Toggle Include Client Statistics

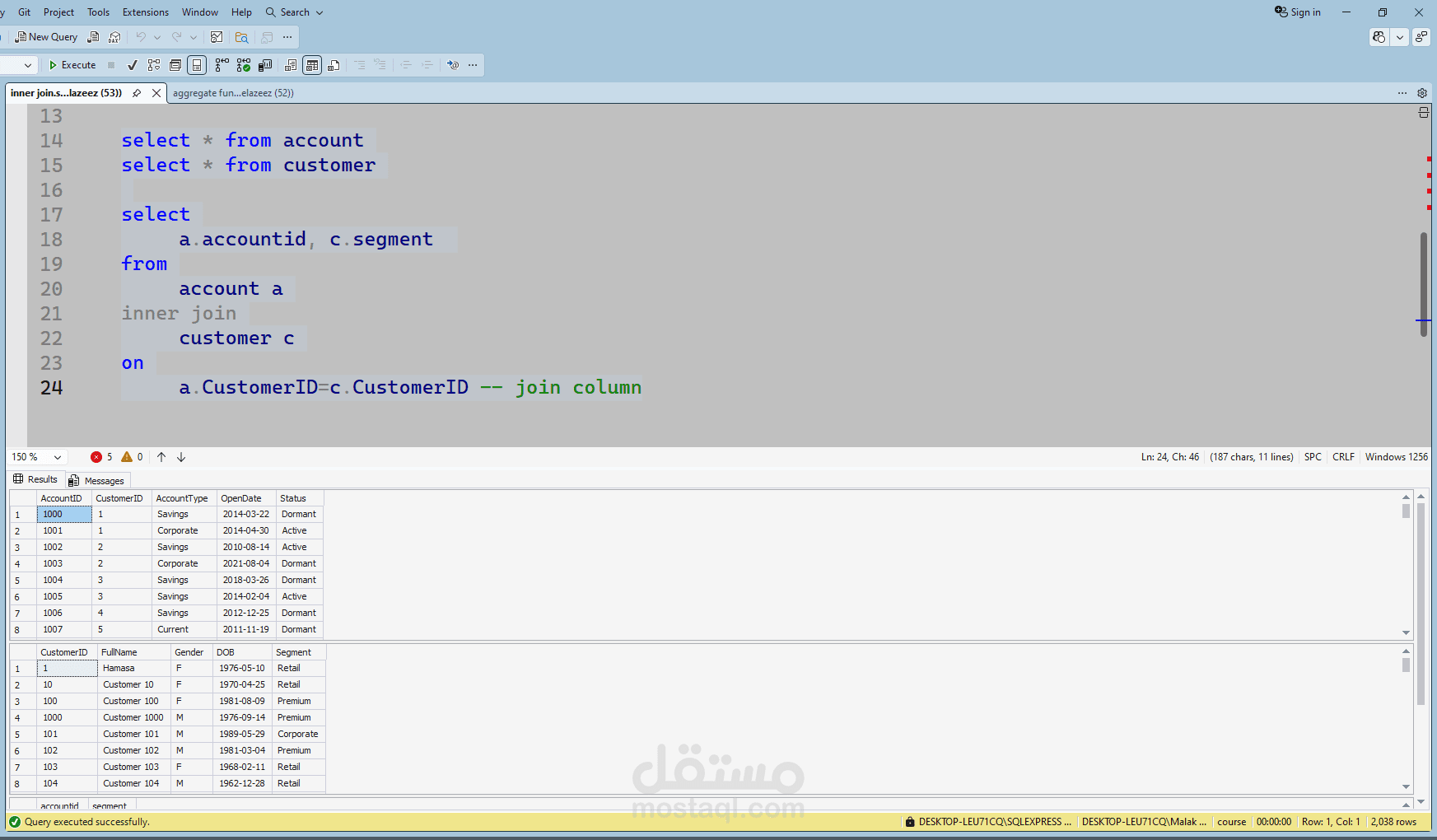coord(265,65)
